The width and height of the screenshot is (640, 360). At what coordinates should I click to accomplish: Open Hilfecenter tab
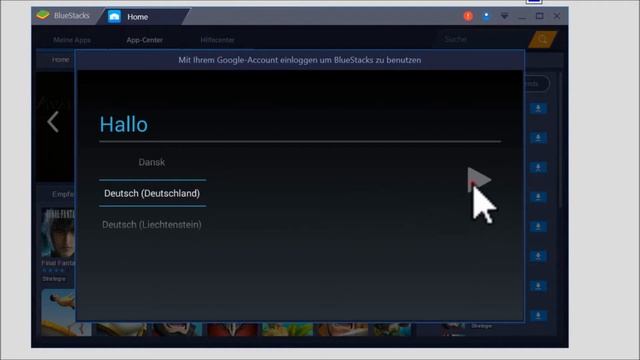217,40
